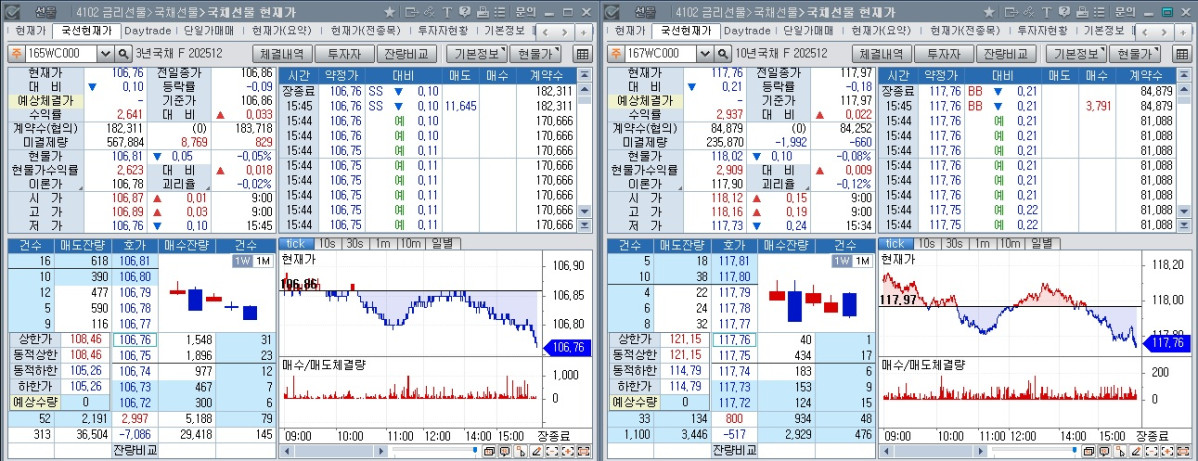Switch to the 단일가매매 tab in the 3년국채 window
This screenshot has width=1198, height=461.
click(209, 31)
